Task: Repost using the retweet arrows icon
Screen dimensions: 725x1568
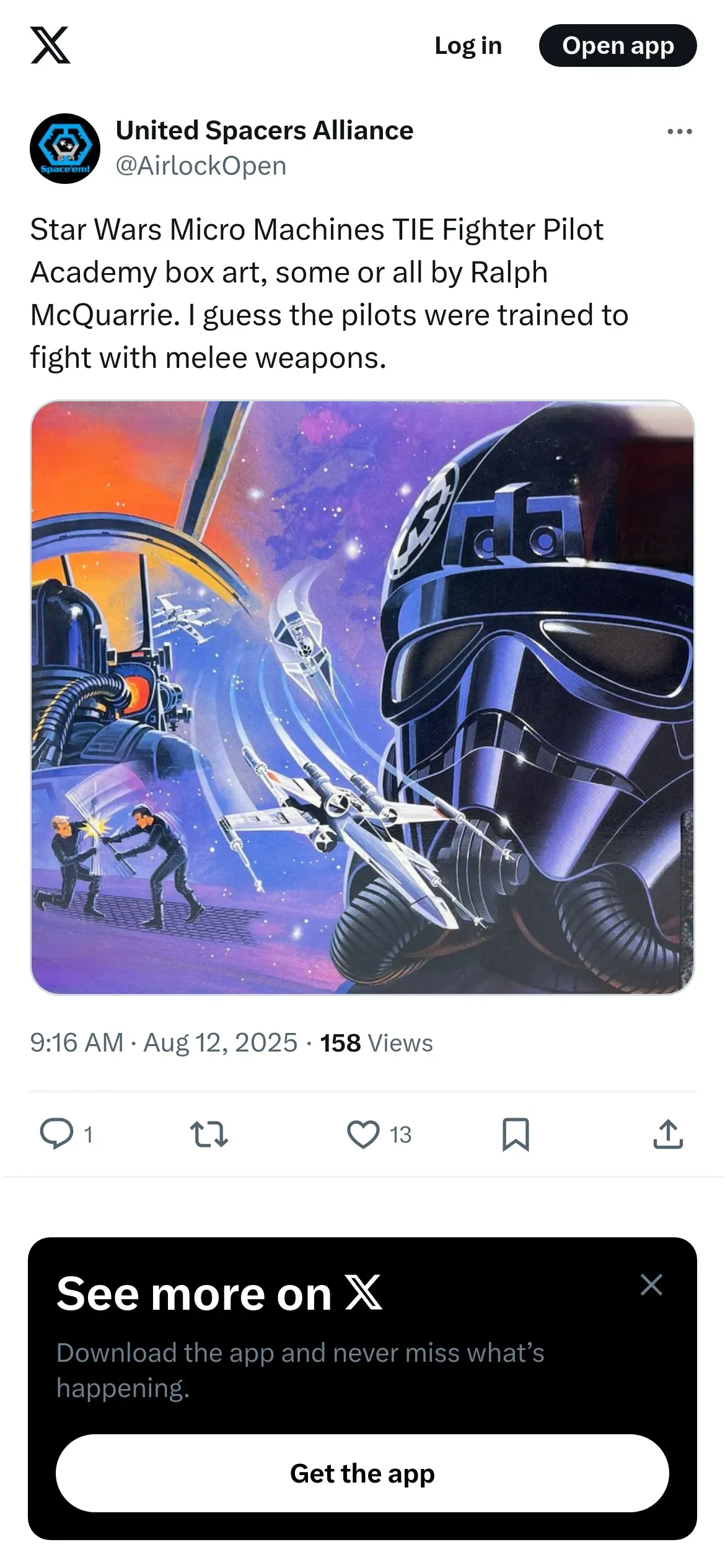Action: [x=209, y=1134]
